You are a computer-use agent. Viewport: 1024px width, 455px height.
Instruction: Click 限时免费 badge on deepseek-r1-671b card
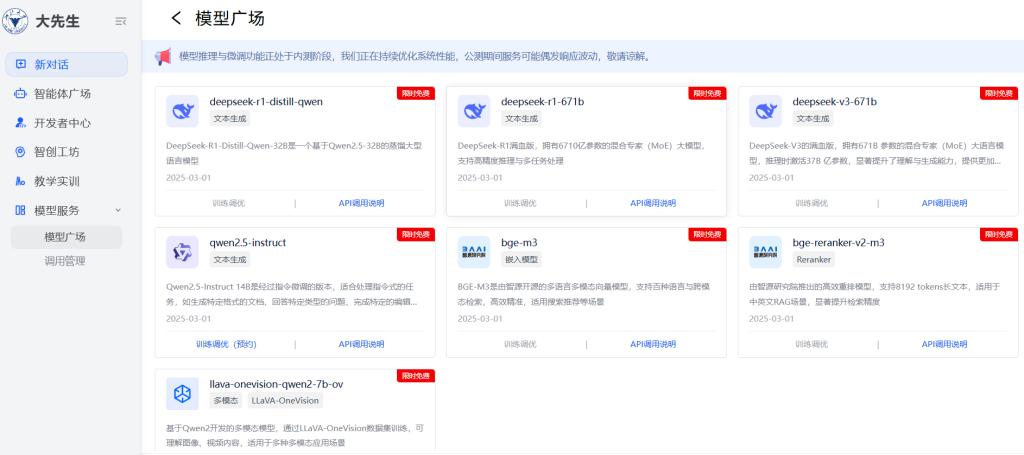click(x=707, y=93)
